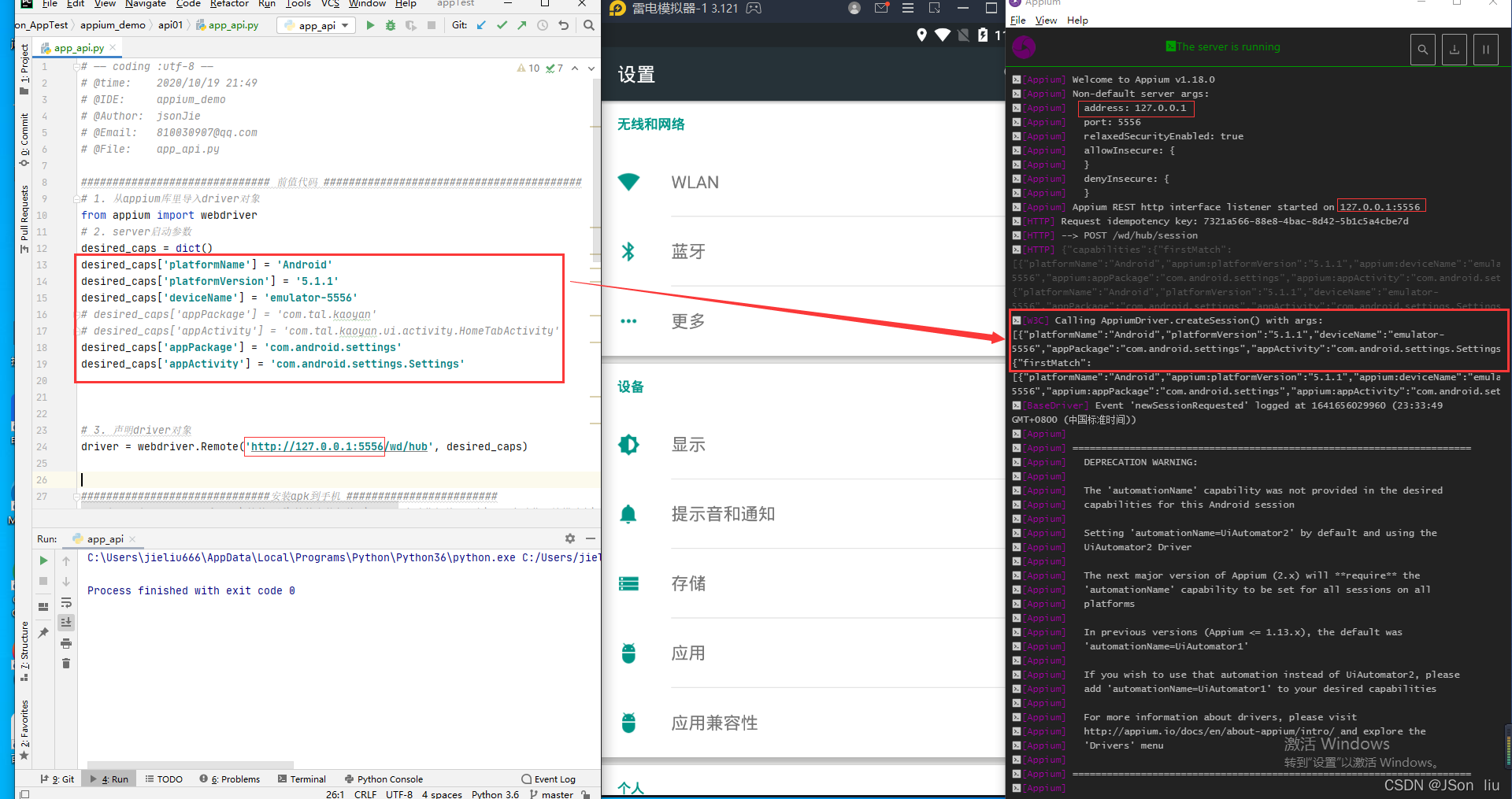The width and height of the screenshot is (1512, 799).
Task: Click emulator multi-window resize icon
Action: coord(935,8)
